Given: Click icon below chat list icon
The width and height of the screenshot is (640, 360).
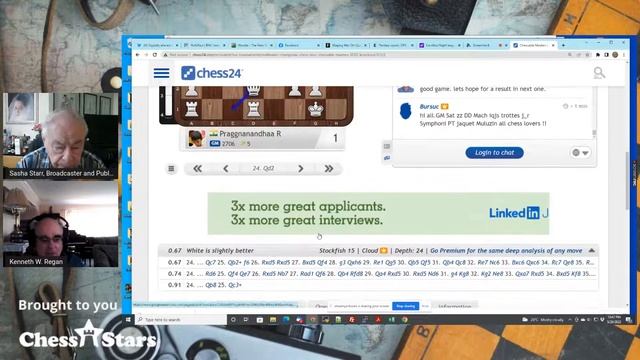Looking at the screenshot, I should 387,158.
